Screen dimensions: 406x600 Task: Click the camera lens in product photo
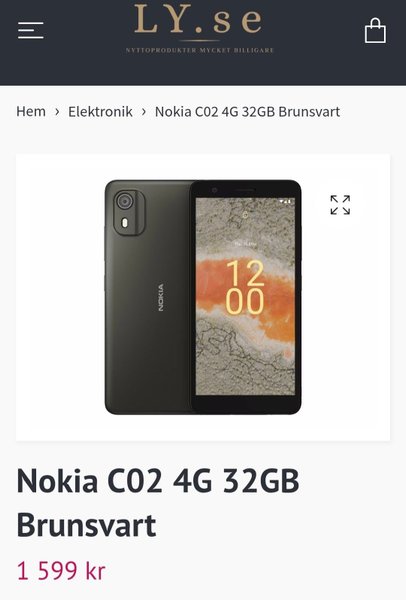[x=124, y=201]
